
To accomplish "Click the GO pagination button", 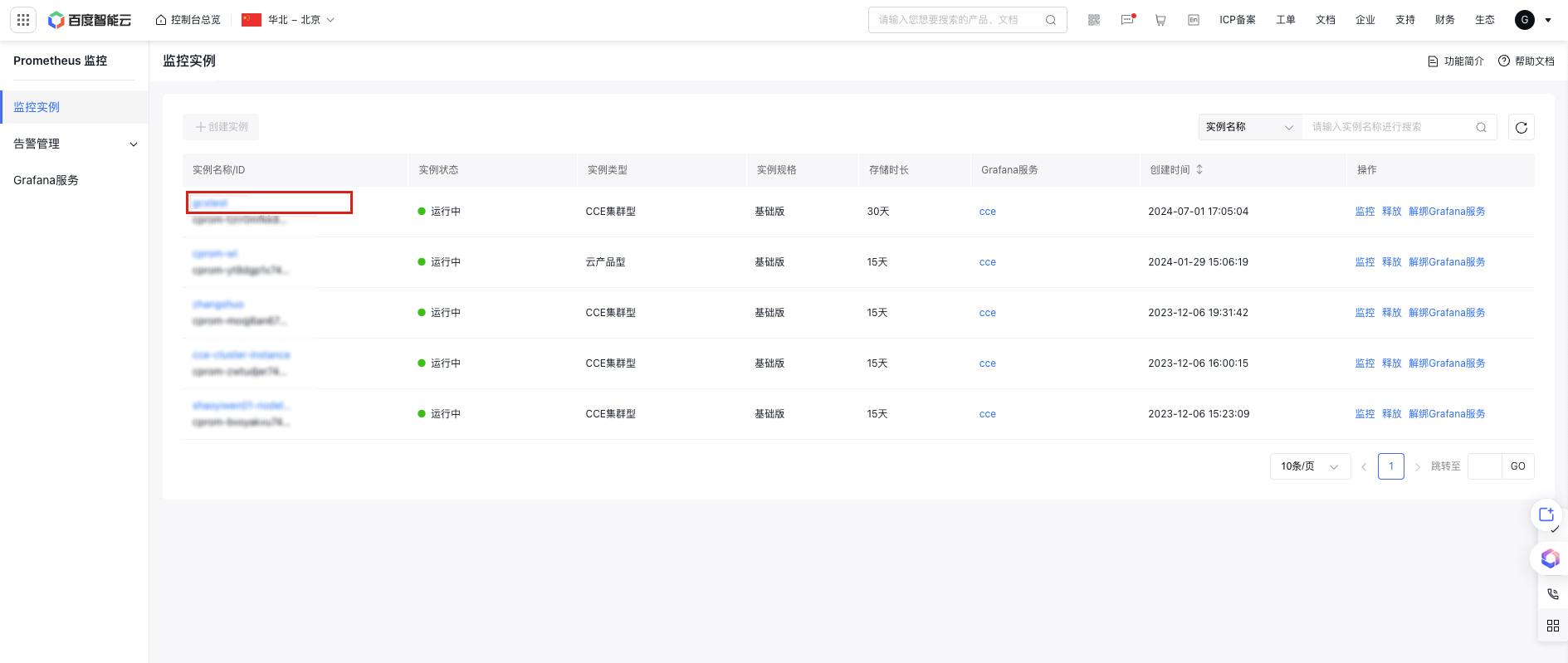I will click(x=1517, y=466).
